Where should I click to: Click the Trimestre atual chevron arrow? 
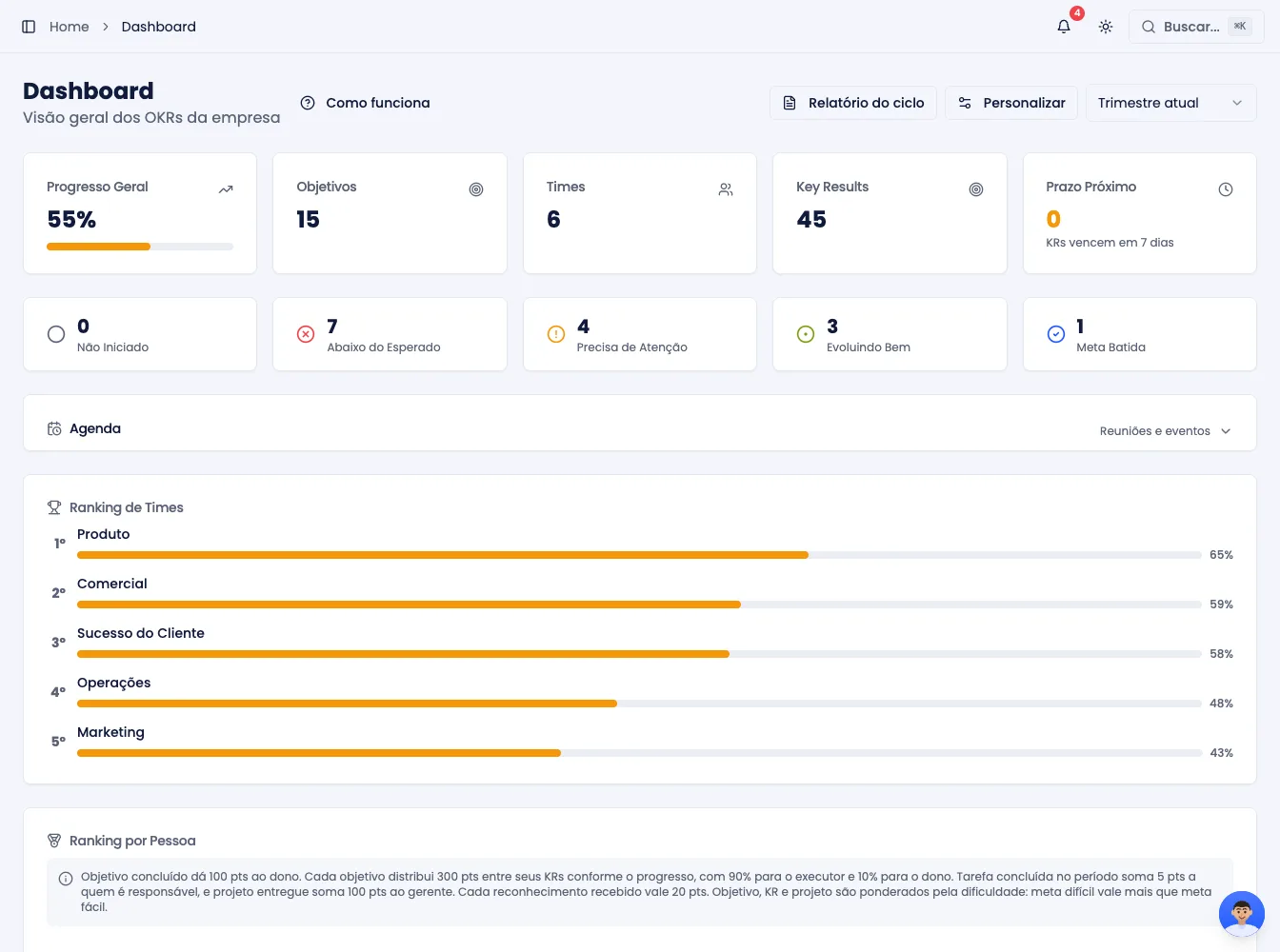click(1237, 103)
